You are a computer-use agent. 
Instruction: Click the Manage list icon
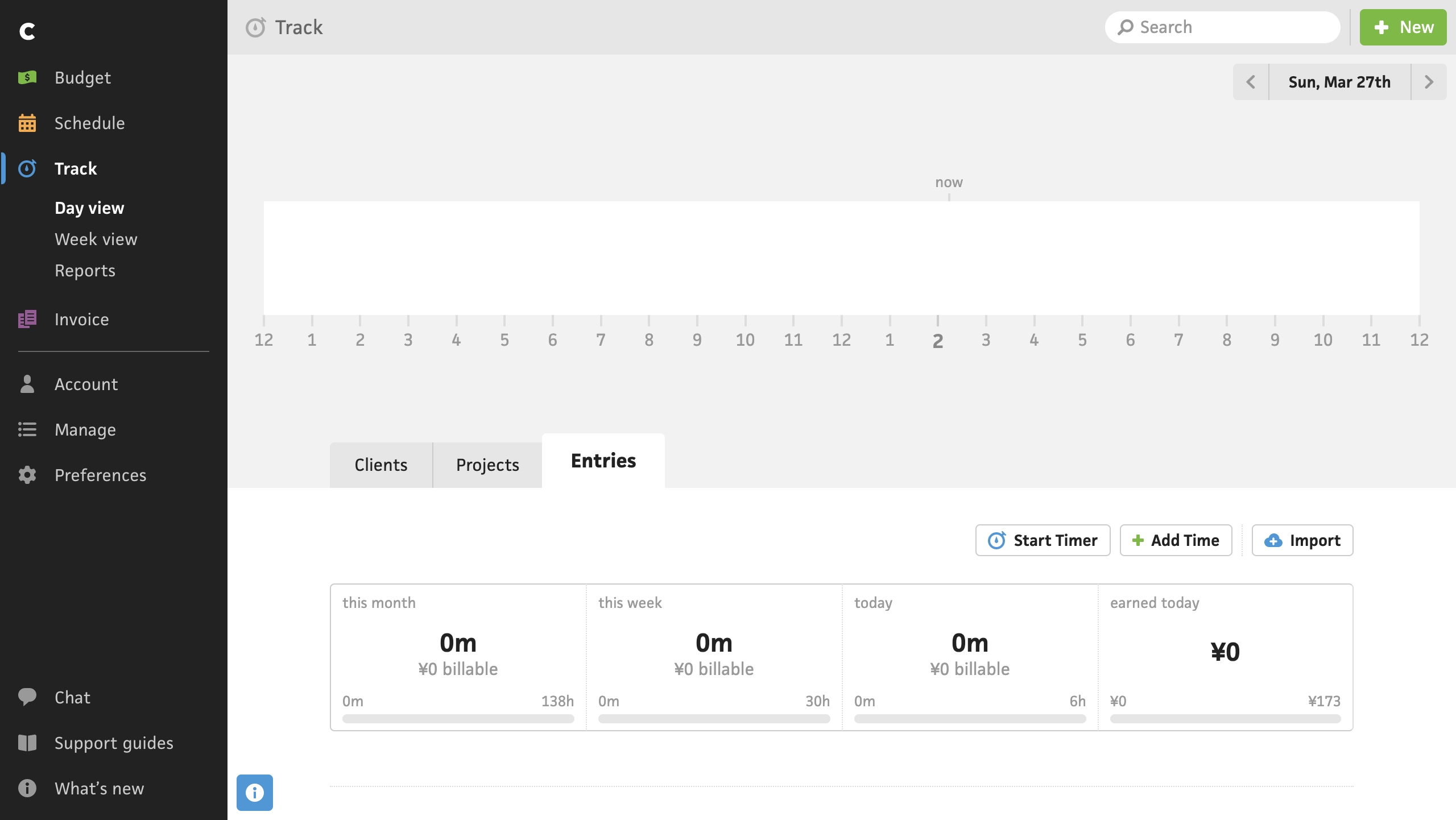pos(27,429)
